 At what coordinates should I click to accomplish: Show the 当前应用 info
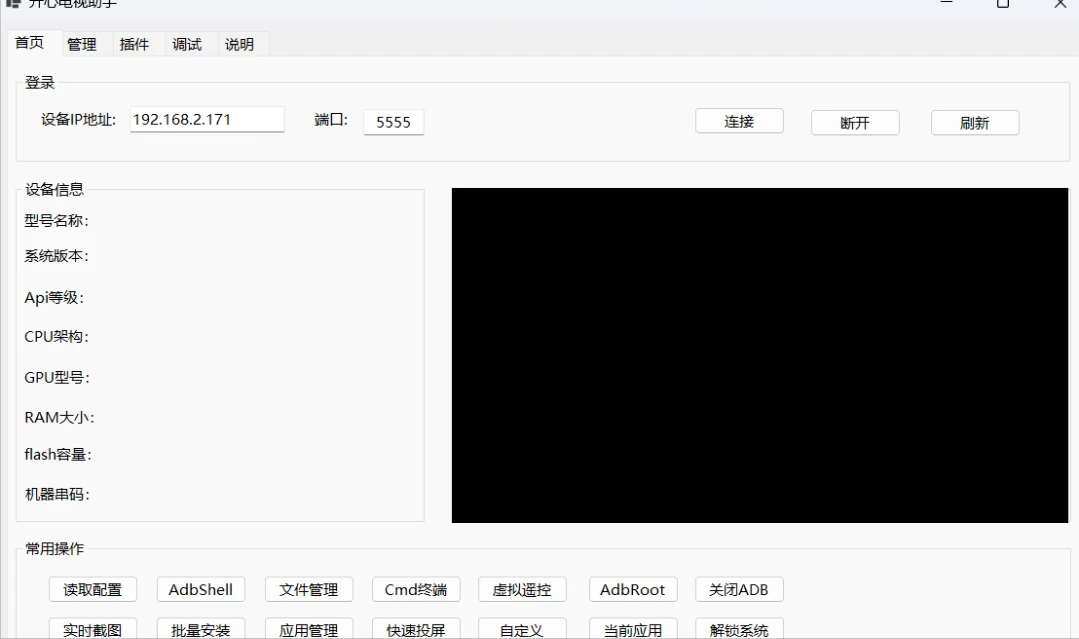633,629
